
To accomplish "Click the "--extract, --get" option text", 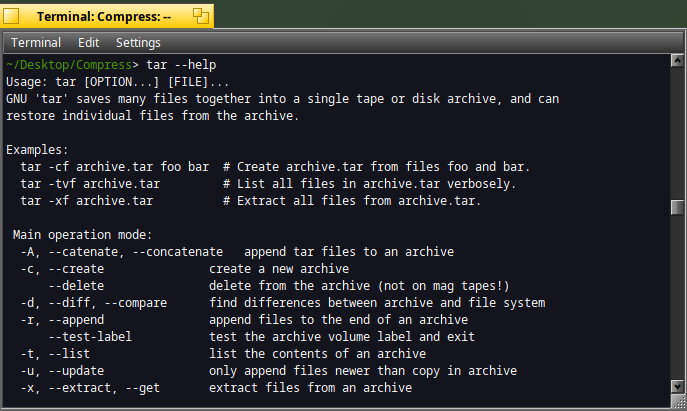I will (104, 388).
